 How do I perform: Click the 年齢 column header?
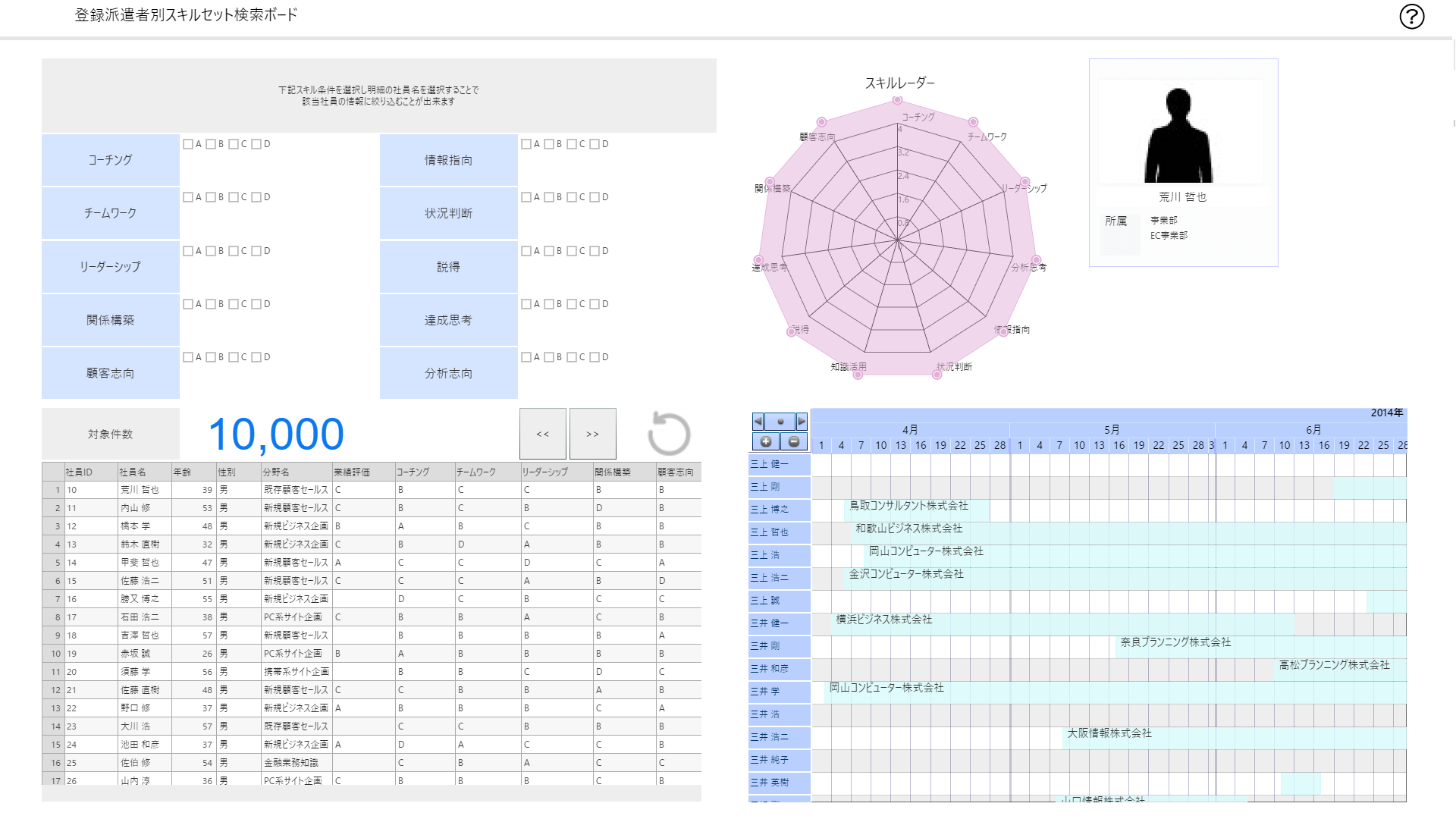point(193,472)
